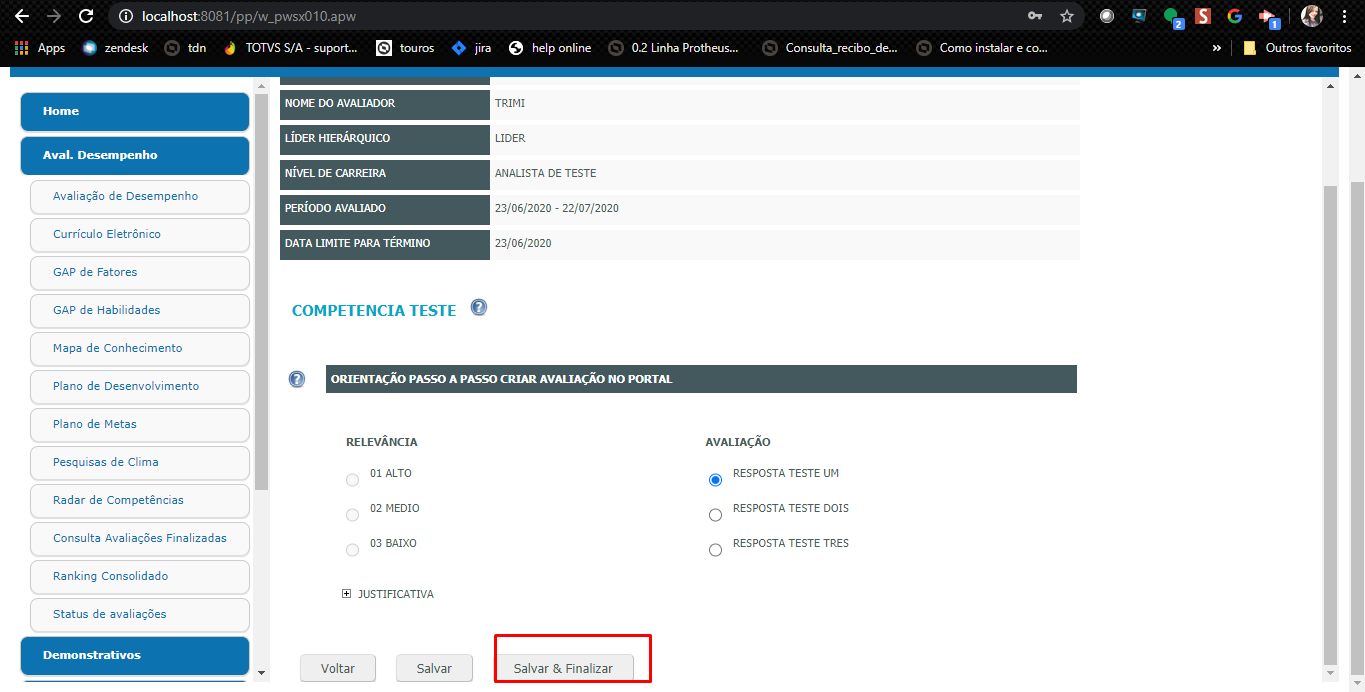Click the Google G extension icon
The width and height of the screenshot is (1365, 692).
tap(1235, 16)
